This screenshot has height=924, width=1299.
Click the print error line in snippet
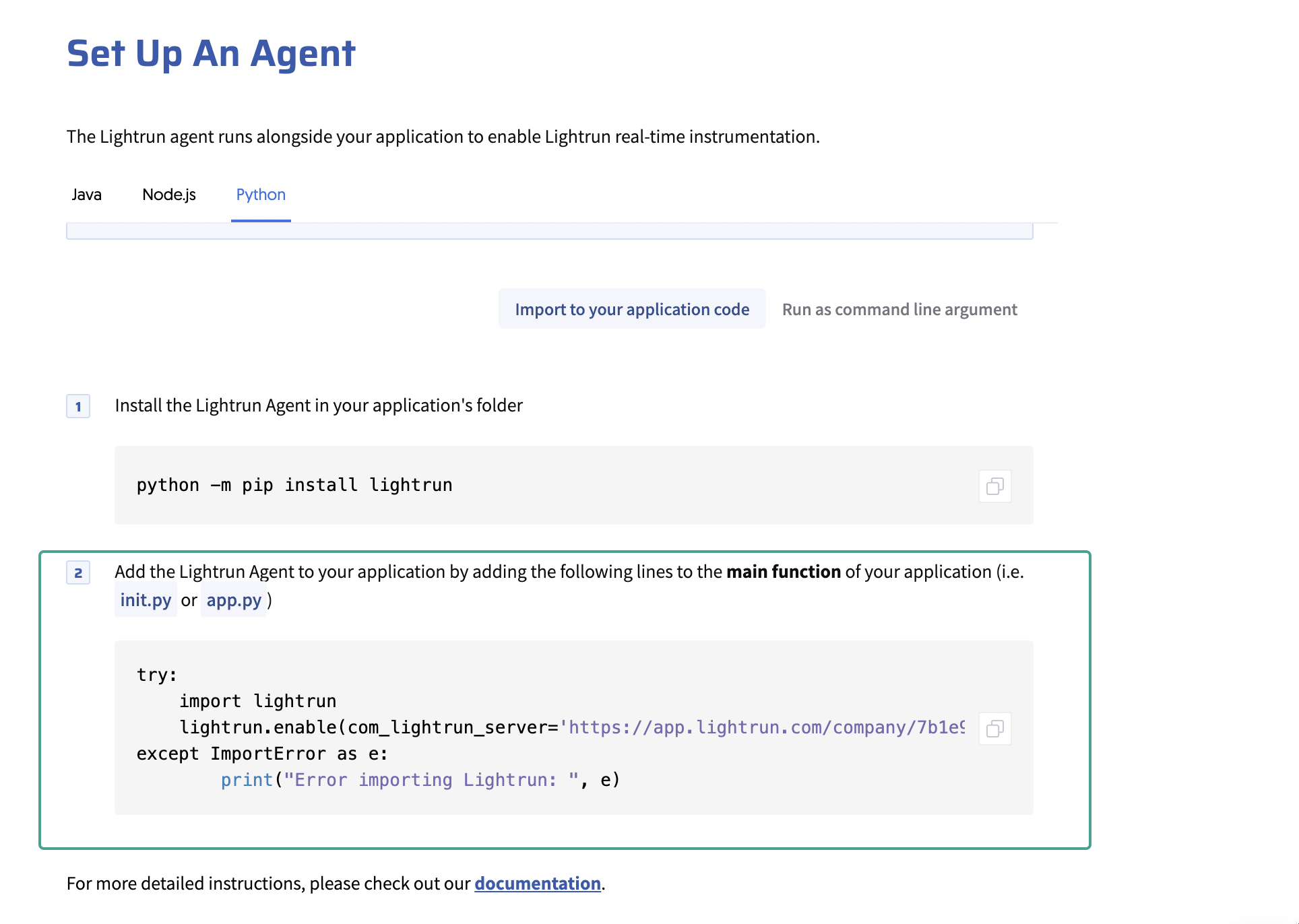[x=420, y=780]
